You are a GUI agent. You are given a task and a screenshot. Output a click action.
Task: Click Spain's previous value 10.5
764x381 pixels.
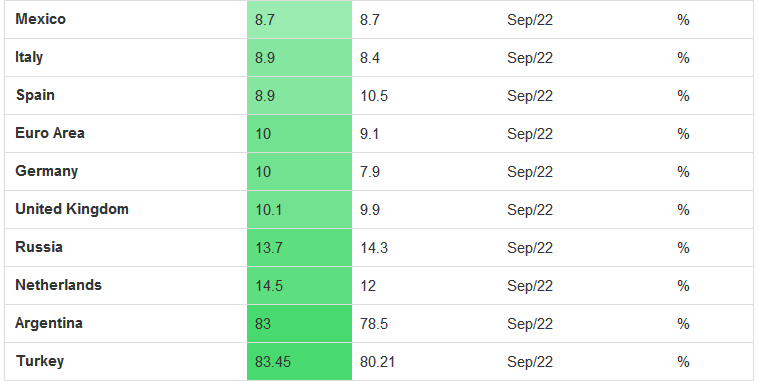coord(374,96)
